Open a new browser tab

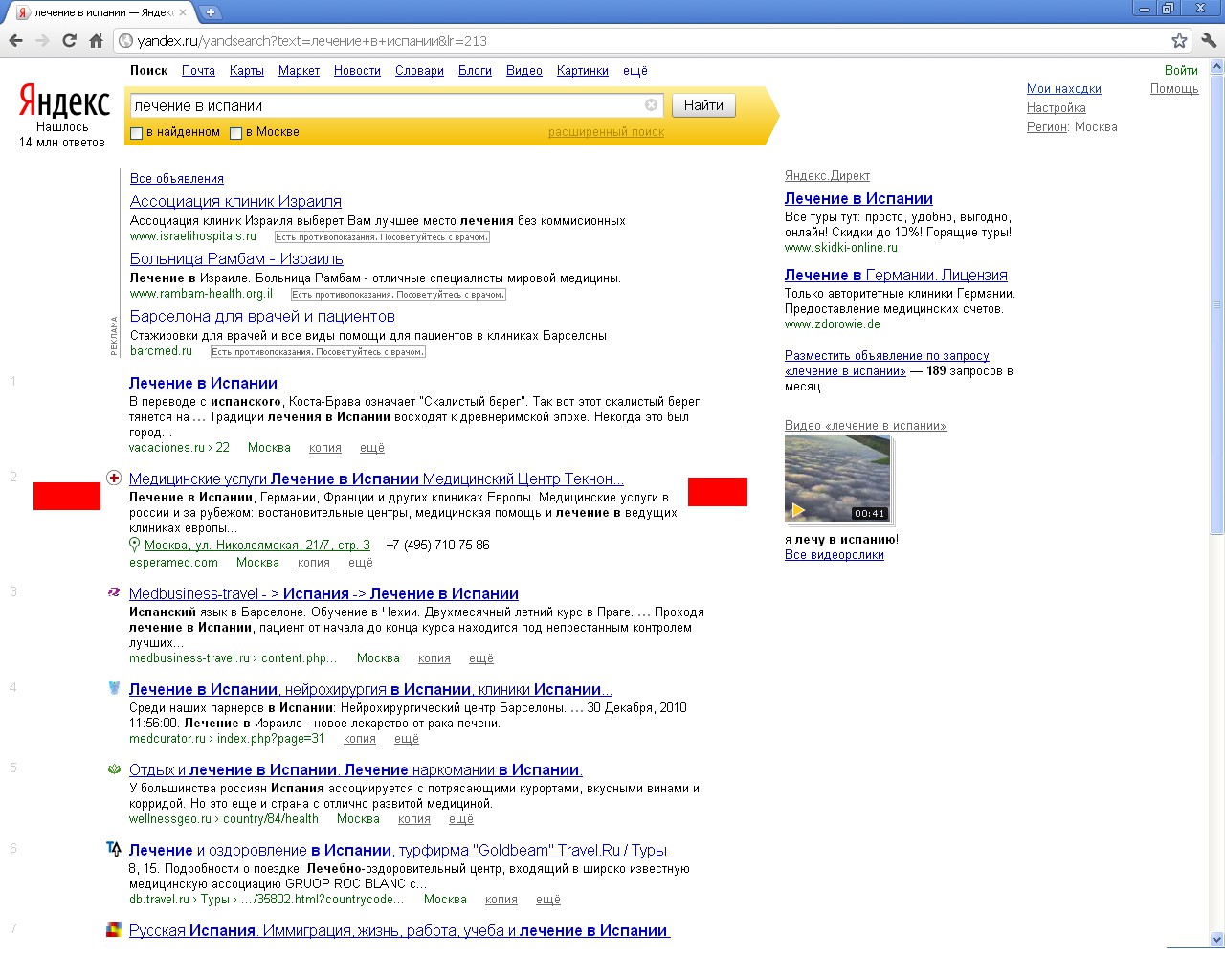[211, 12]
